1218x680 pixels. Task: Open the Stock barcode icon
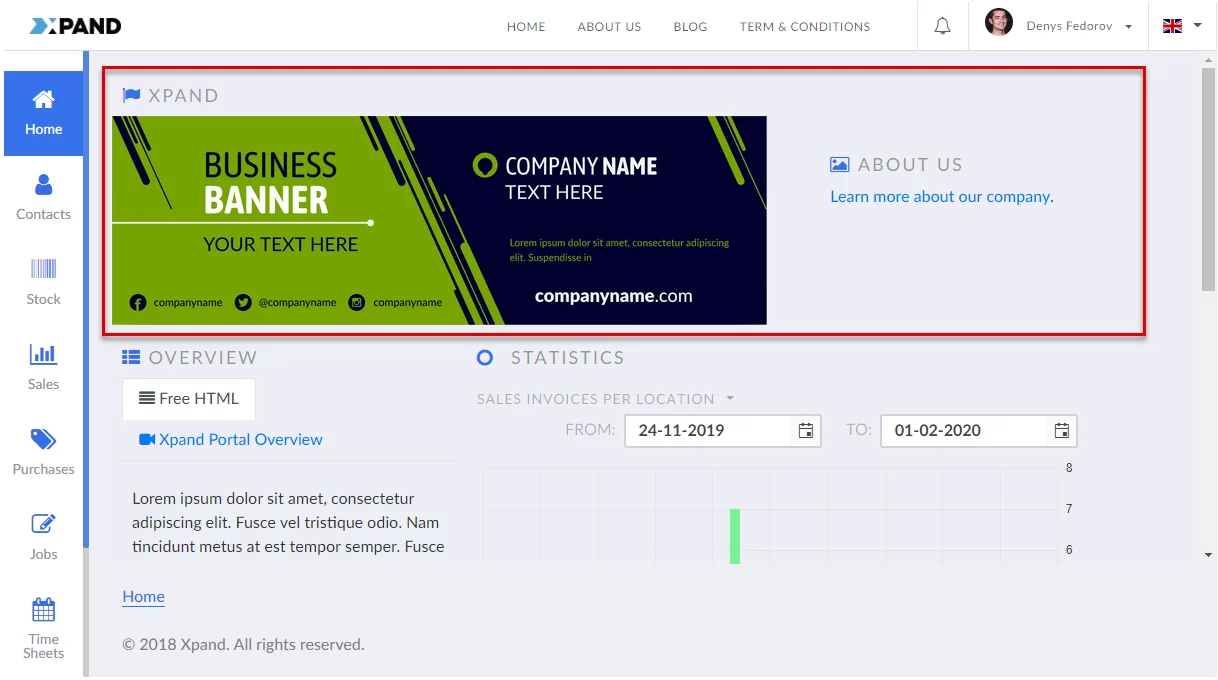43,269
